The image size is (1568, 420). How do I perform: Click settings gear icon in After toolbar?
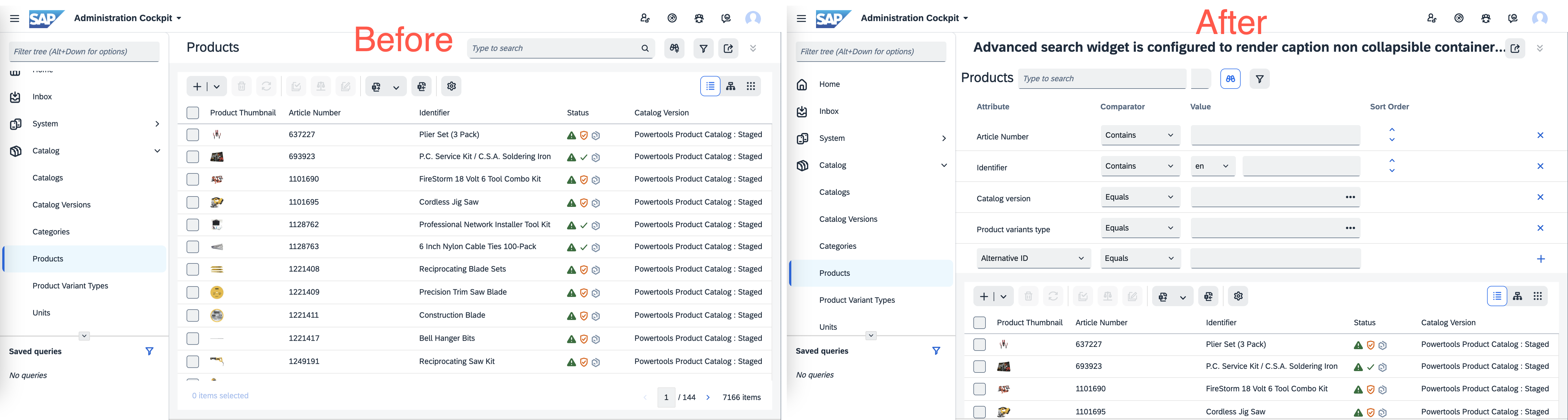(x=1239, y=296)
